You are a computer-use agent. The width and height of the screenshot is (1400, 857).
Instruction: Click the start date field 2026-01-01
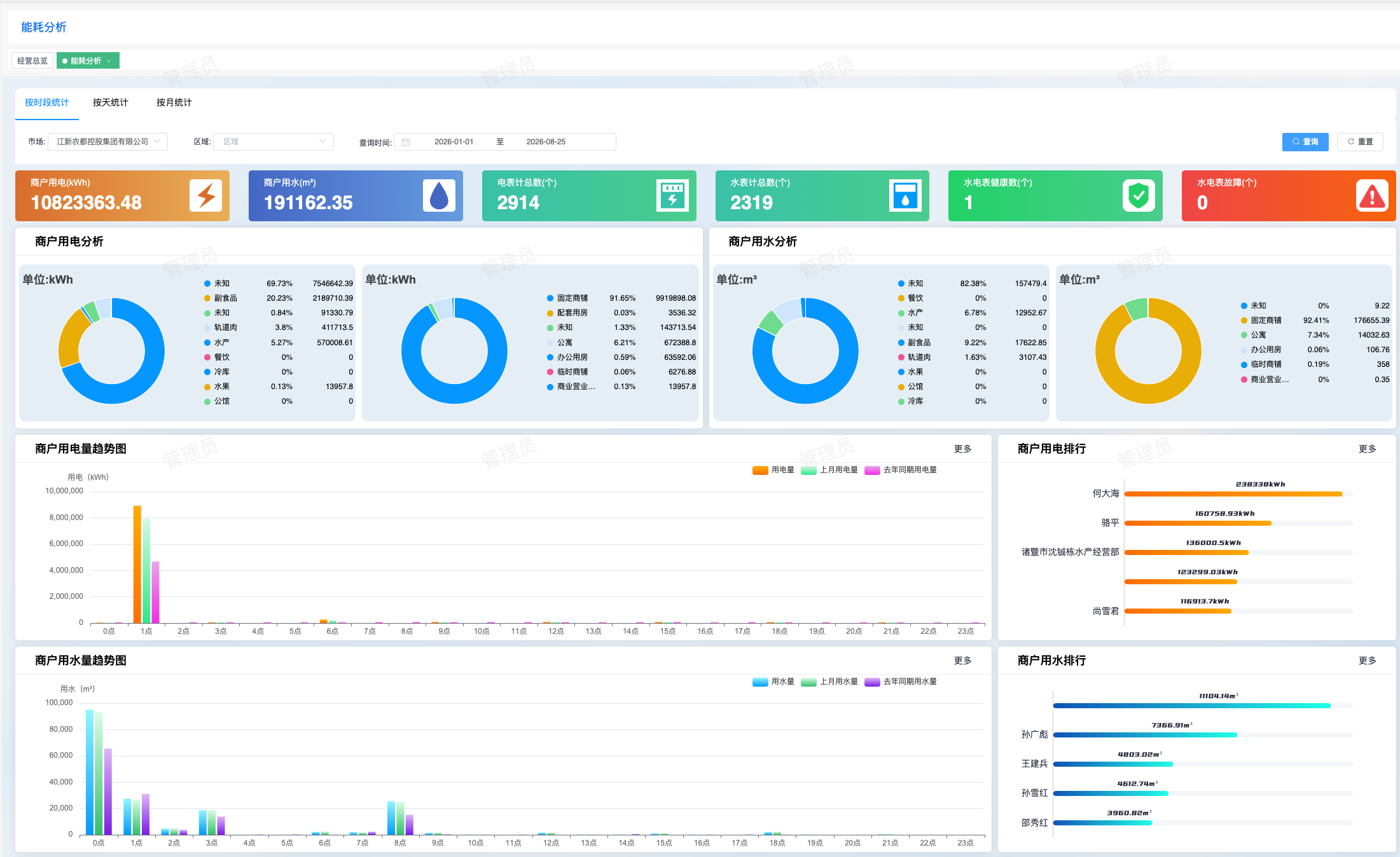(454, 142)
